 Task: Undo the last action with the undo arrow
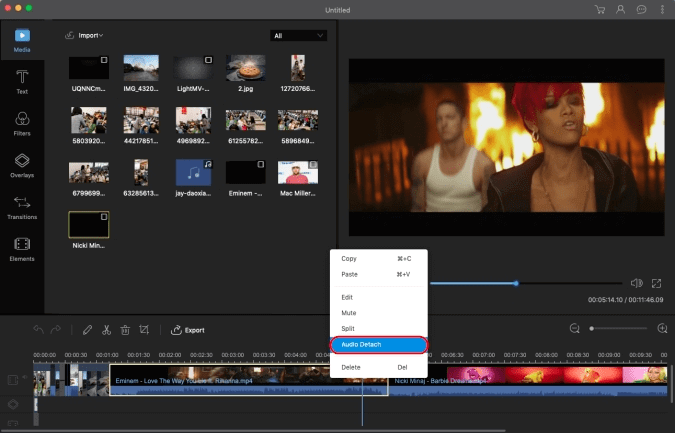pos(39,329)
